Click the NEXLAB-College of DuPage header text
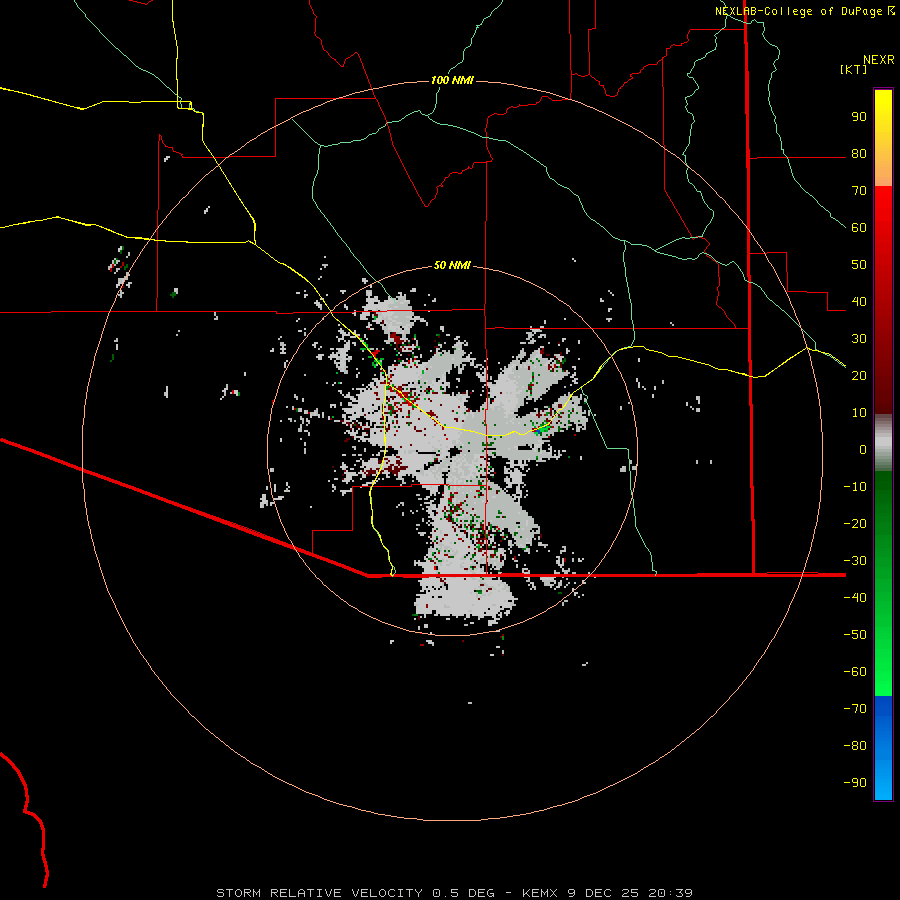Image resolution: width=900 pixels, height=900 pixels. (798, 11)
